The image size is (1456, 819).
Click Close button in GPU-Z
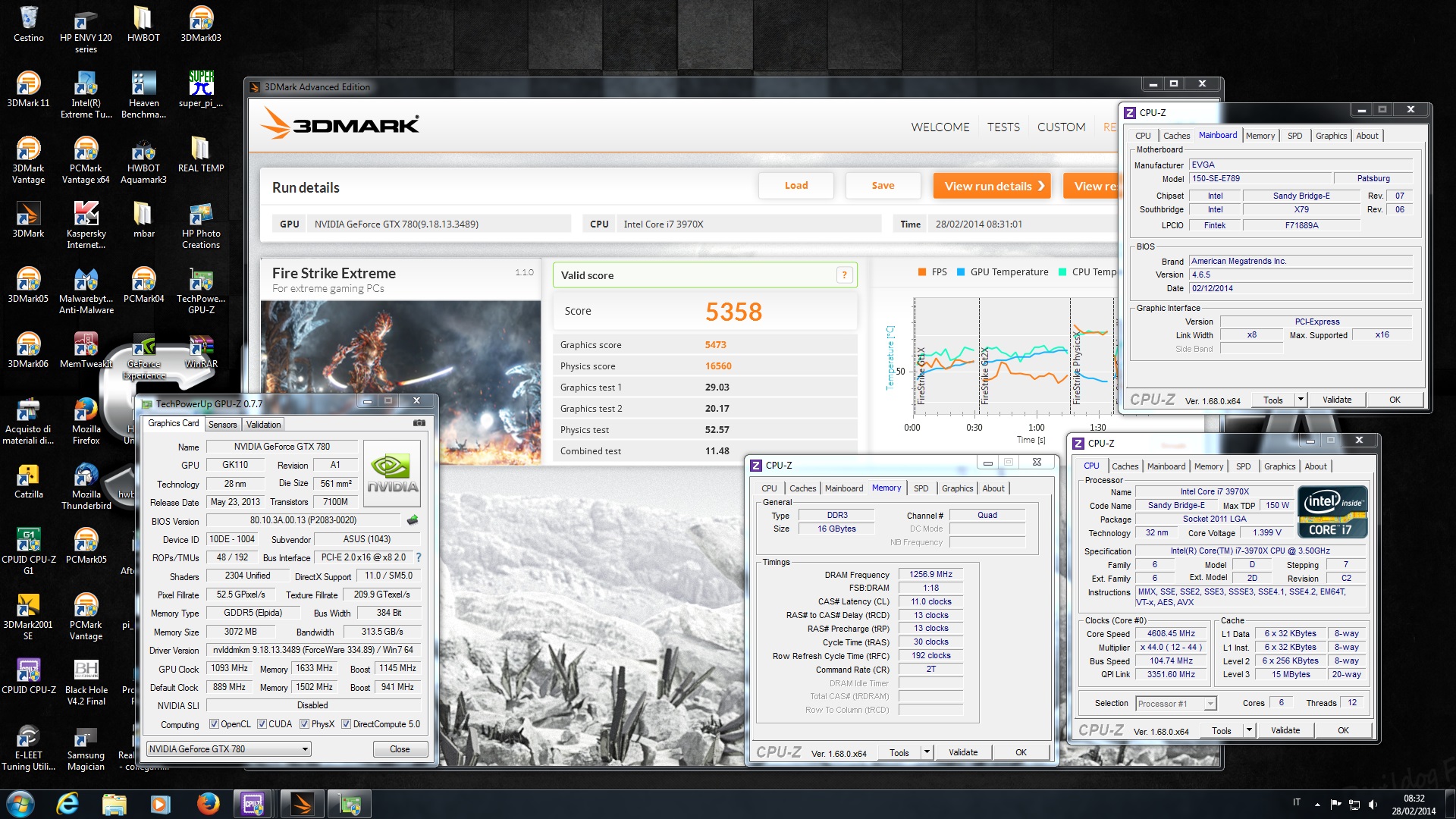pyautogui.click(x=400, y=749)
